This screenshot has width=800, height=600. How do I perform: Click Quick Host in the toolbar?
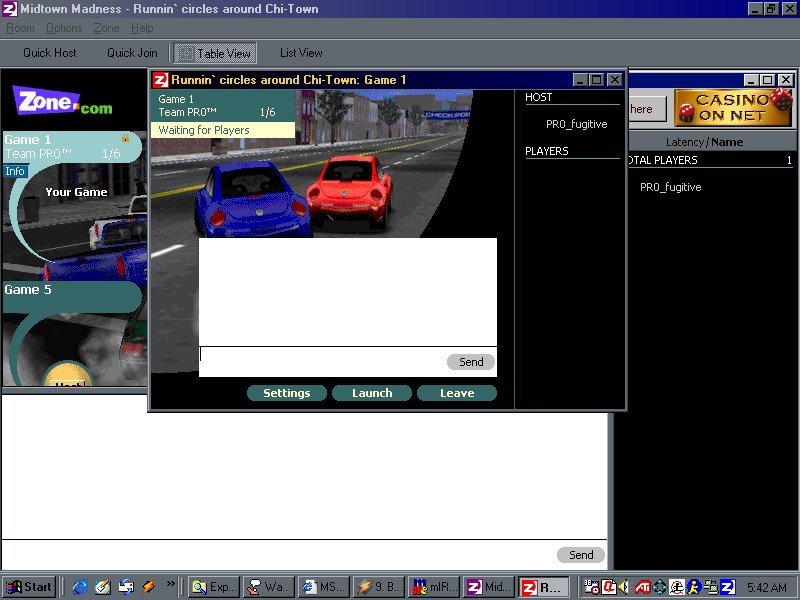[49, 53]
